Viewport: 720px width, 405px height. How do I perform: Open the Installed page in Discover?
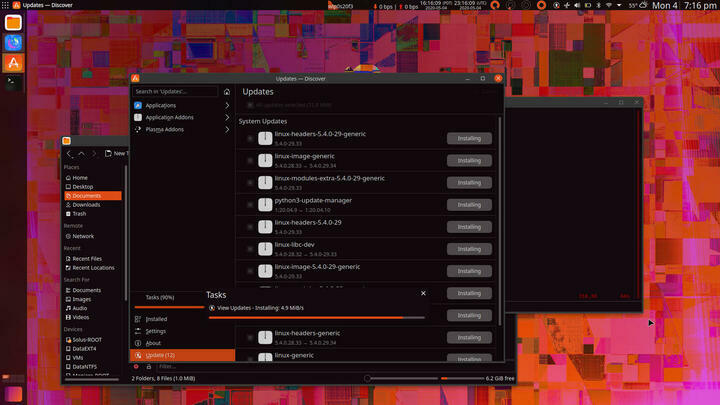pos(182,319)
